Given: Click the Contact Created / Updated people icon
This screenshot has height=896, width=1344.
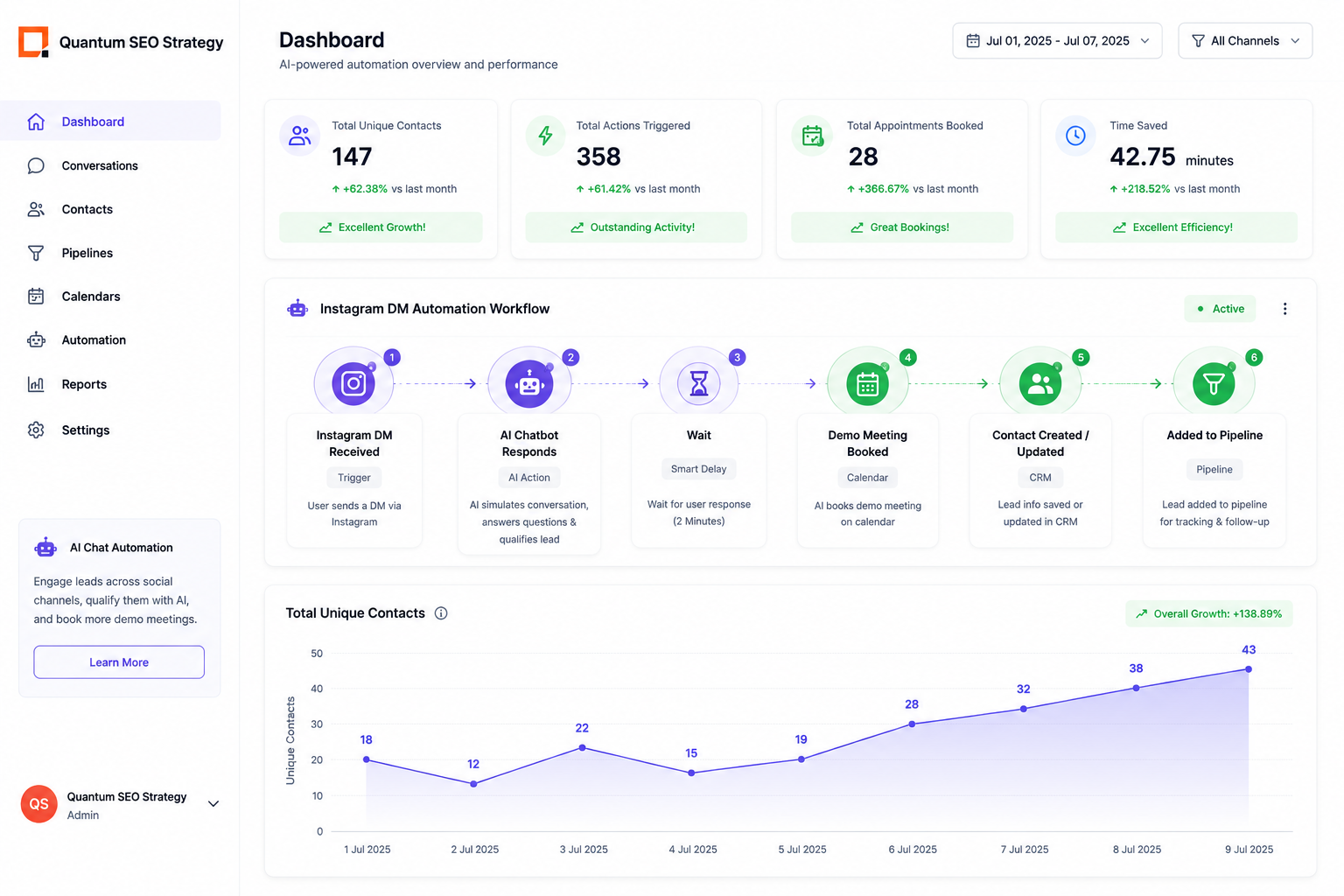Looking at the screenshot, I should [1040, 384].
